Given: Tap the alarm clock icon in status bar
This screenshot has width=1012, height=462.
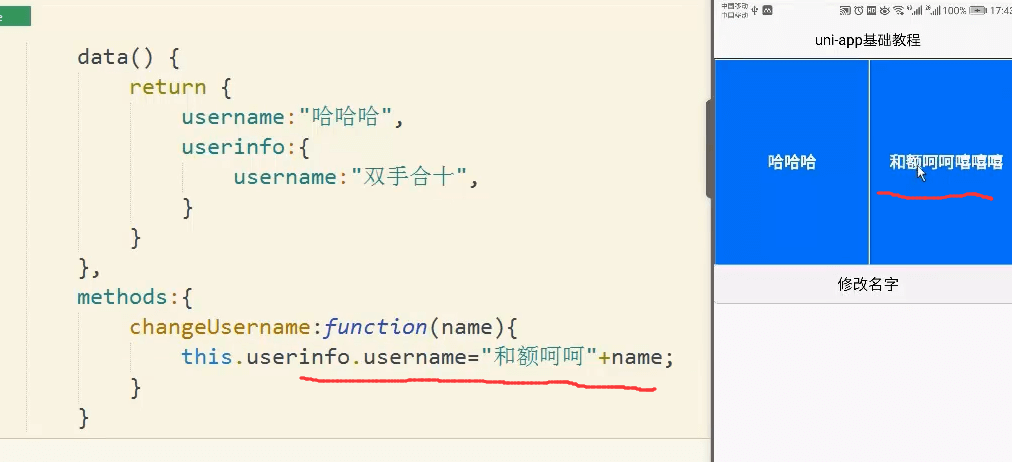Looking at the screenshot, I should pyautogui.click(x=859, y=10).
